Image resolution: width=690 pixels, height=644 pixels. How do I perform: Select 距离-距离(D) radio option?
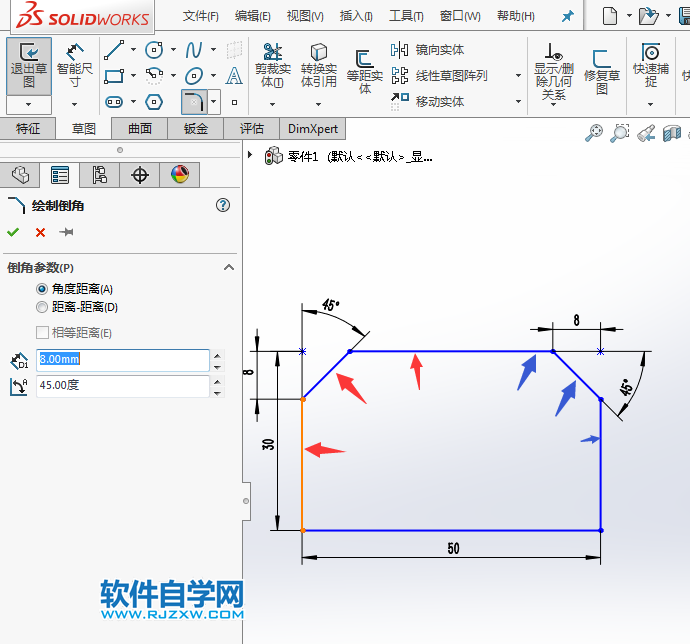pos(77,307)
